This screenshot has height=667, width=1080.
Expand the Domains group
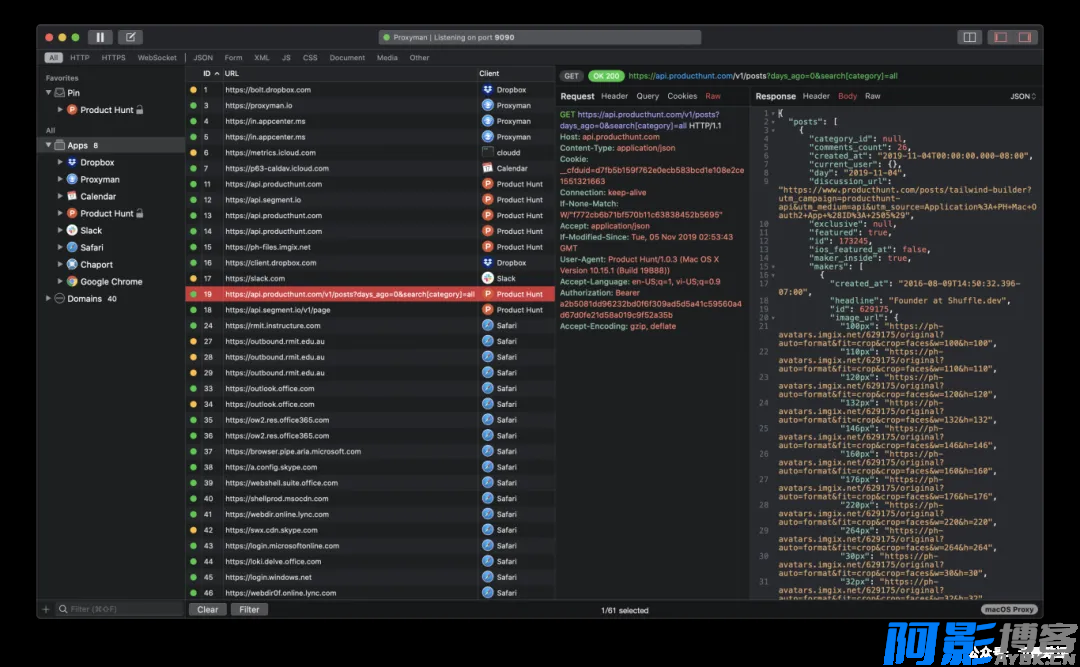point(48,298)
